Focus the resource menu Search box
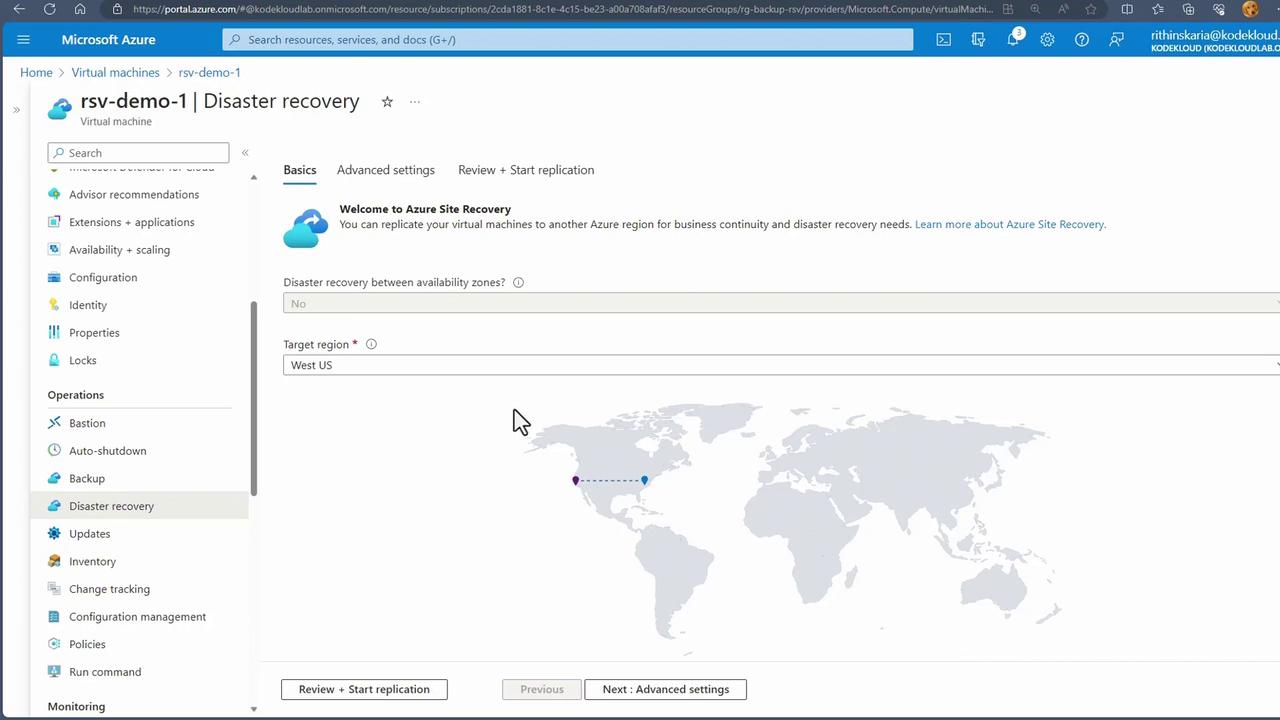This screenshot has width=1280, height=720. click(x=138, y=153)
